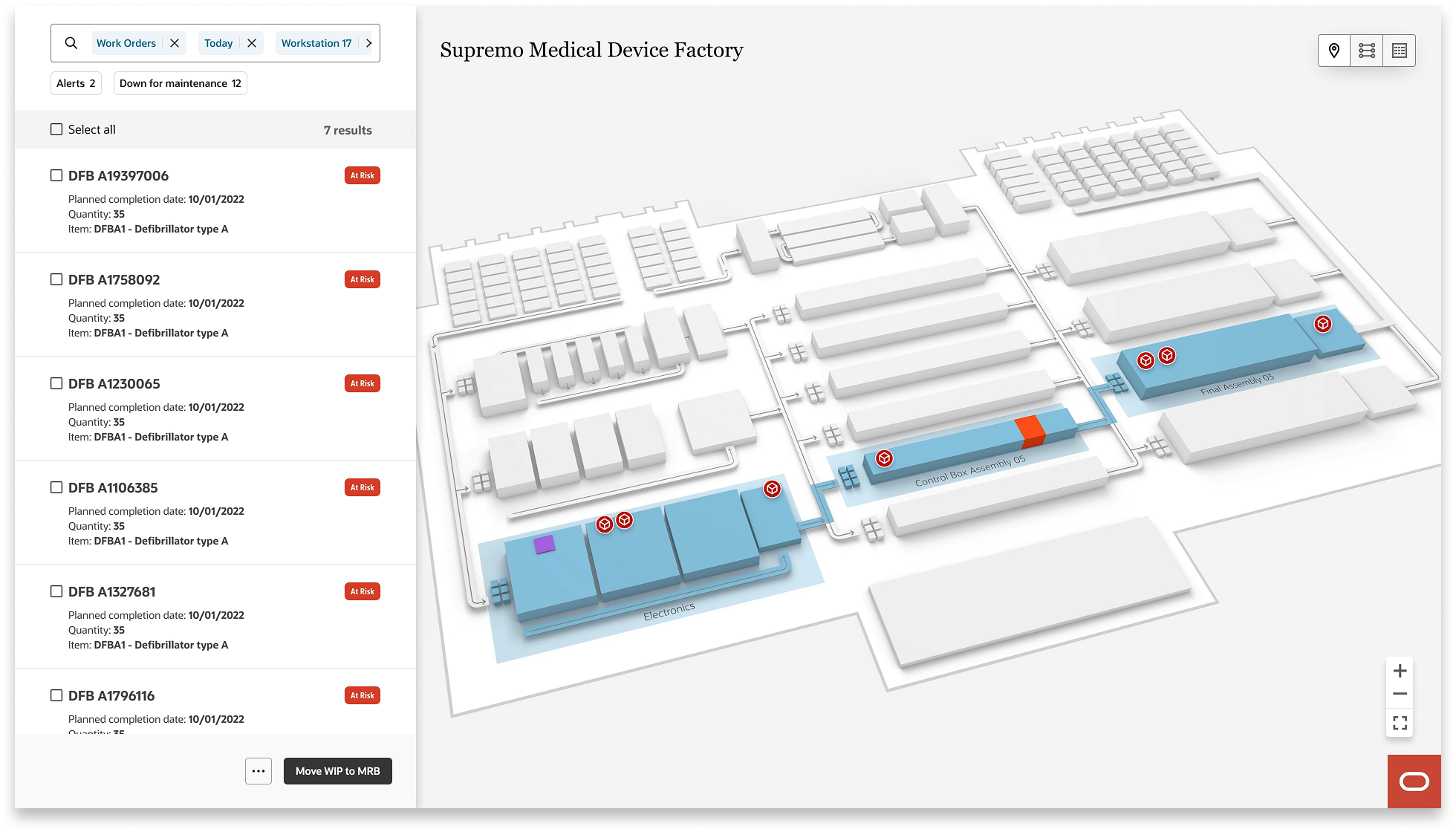
Task: Click the Move WIP to MRB button
Action: tap(337, 771)
